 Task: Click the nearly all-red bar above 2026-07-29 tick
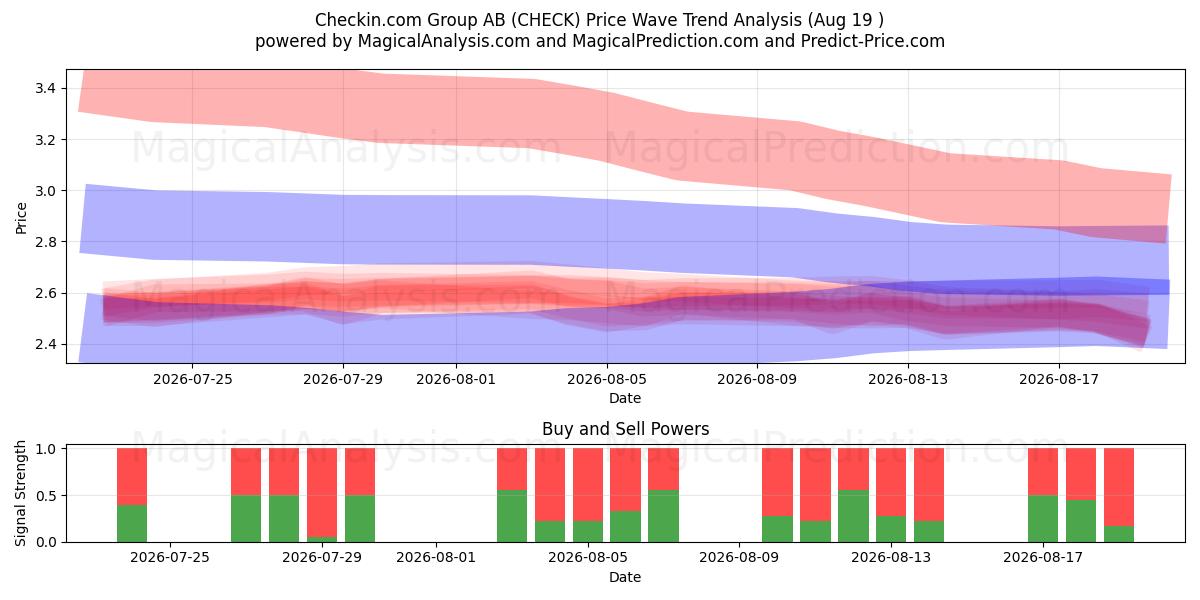coord(322,495)
